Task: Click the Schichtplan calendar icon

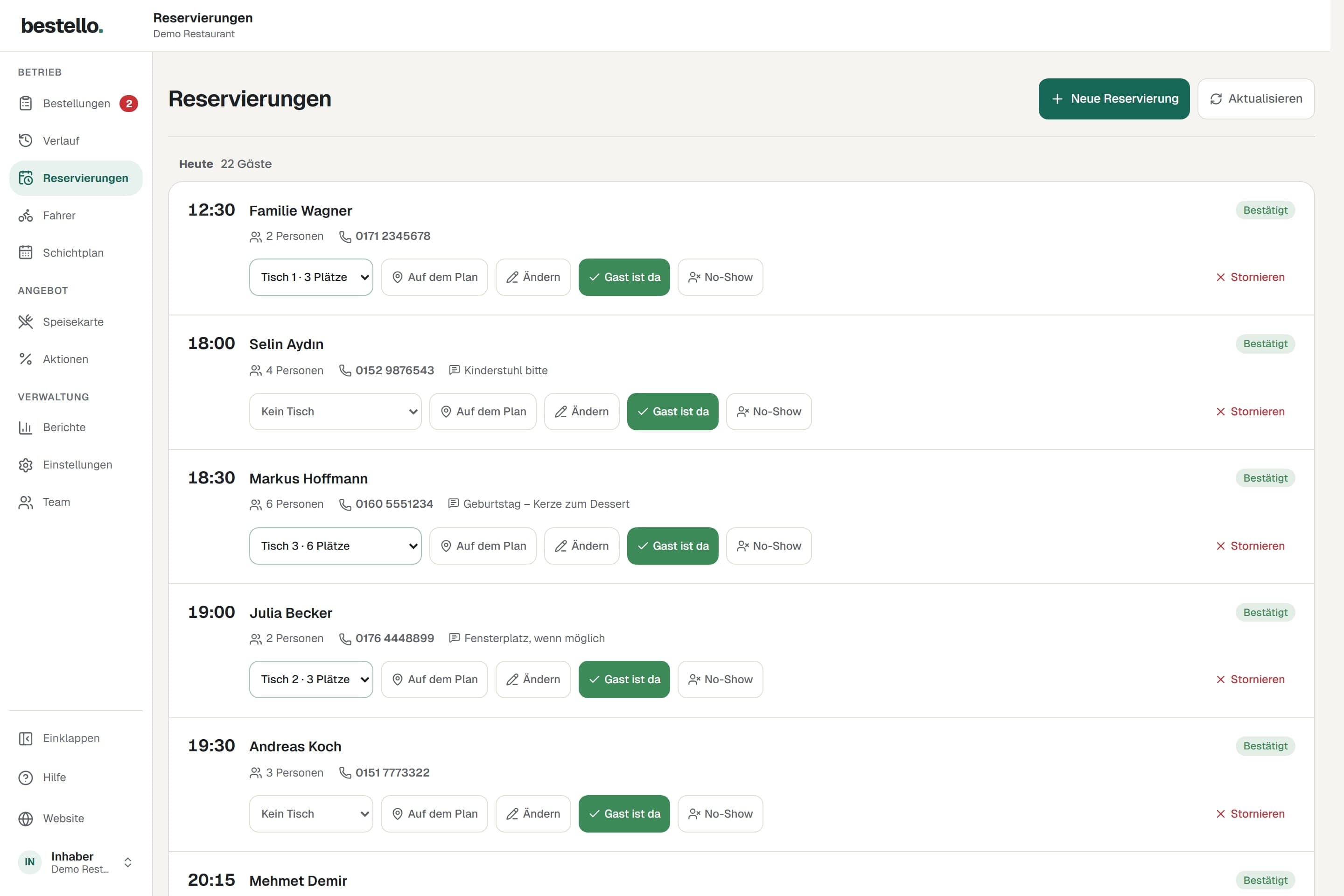Action: tap(26, 252)
